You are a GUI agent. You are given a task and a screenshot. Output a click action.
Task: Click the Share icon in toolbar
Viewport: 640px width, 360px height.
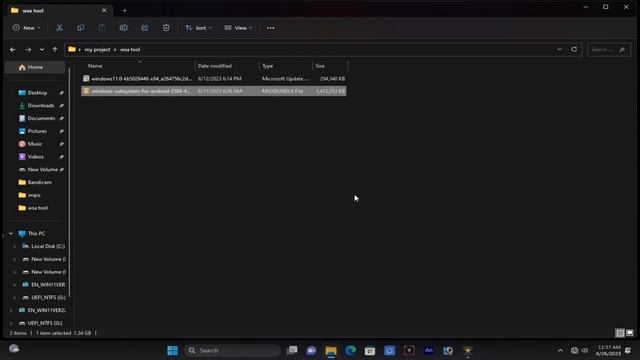144,28
